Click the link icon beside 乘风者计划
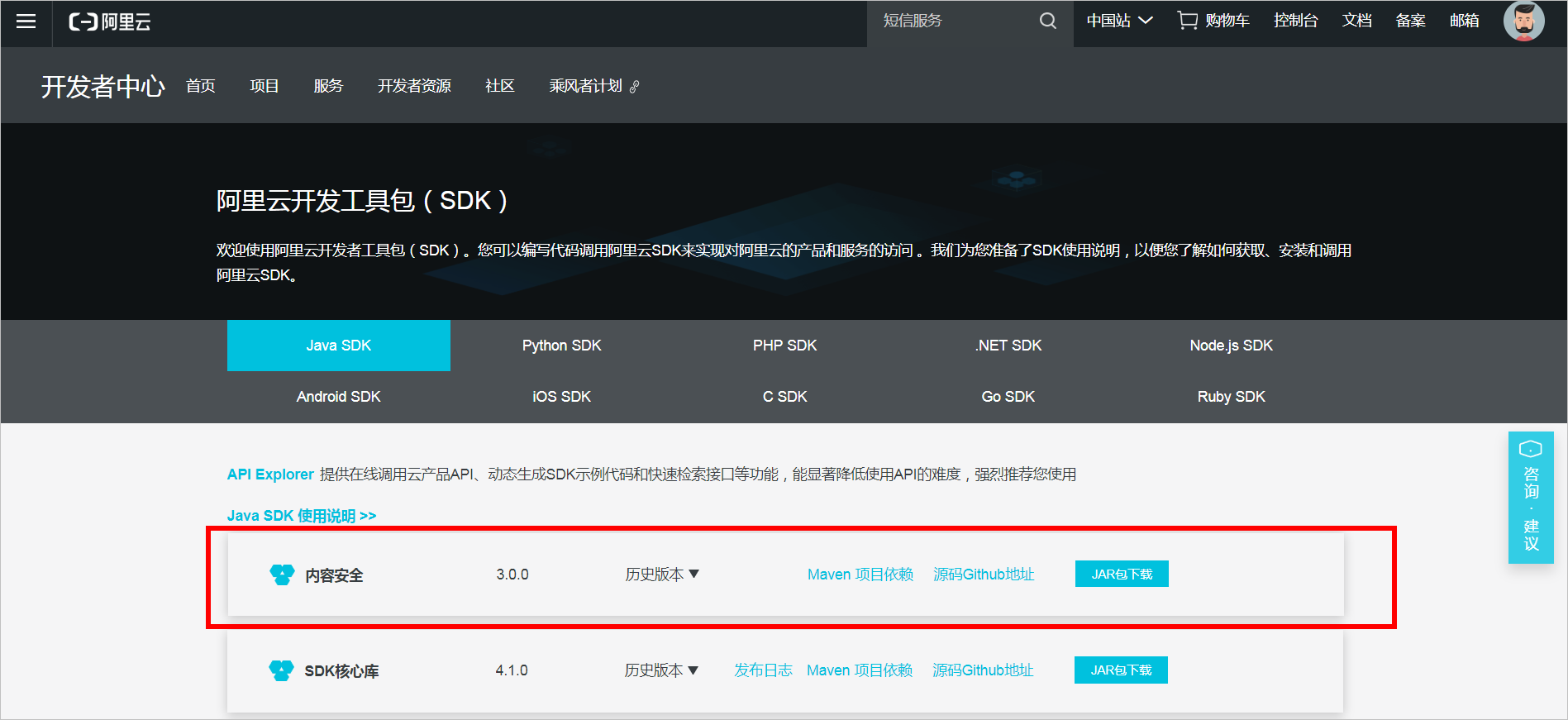The width and height of the screenshot is (1568, 720). pos(635,87)
